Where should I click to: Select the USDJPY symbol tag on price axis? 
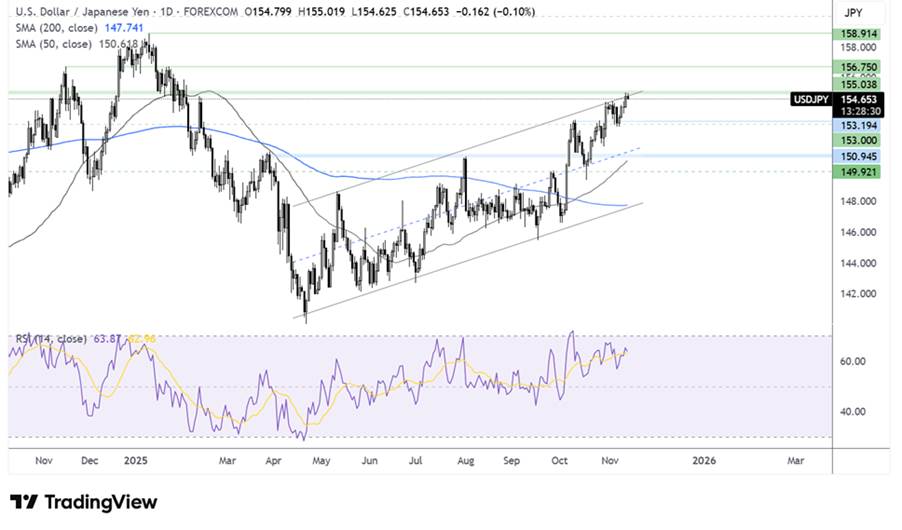pyautogui.click(x=810, y=100)
